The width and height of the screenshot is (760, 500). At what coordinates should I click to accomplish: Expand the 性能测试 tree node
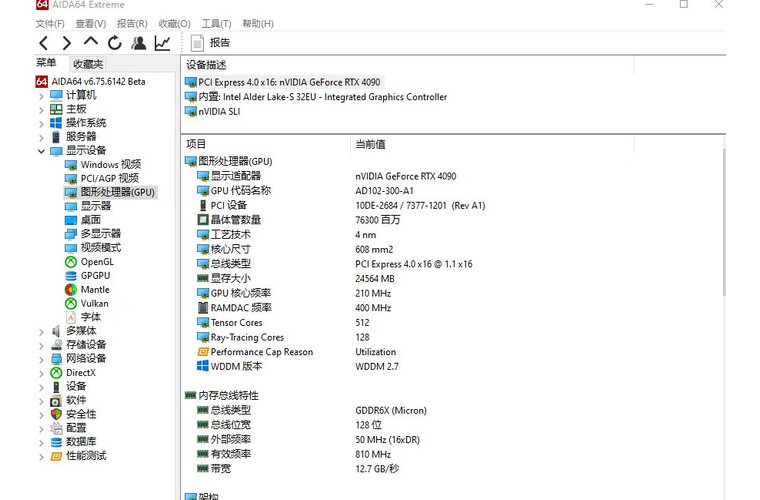click(42, 456)
